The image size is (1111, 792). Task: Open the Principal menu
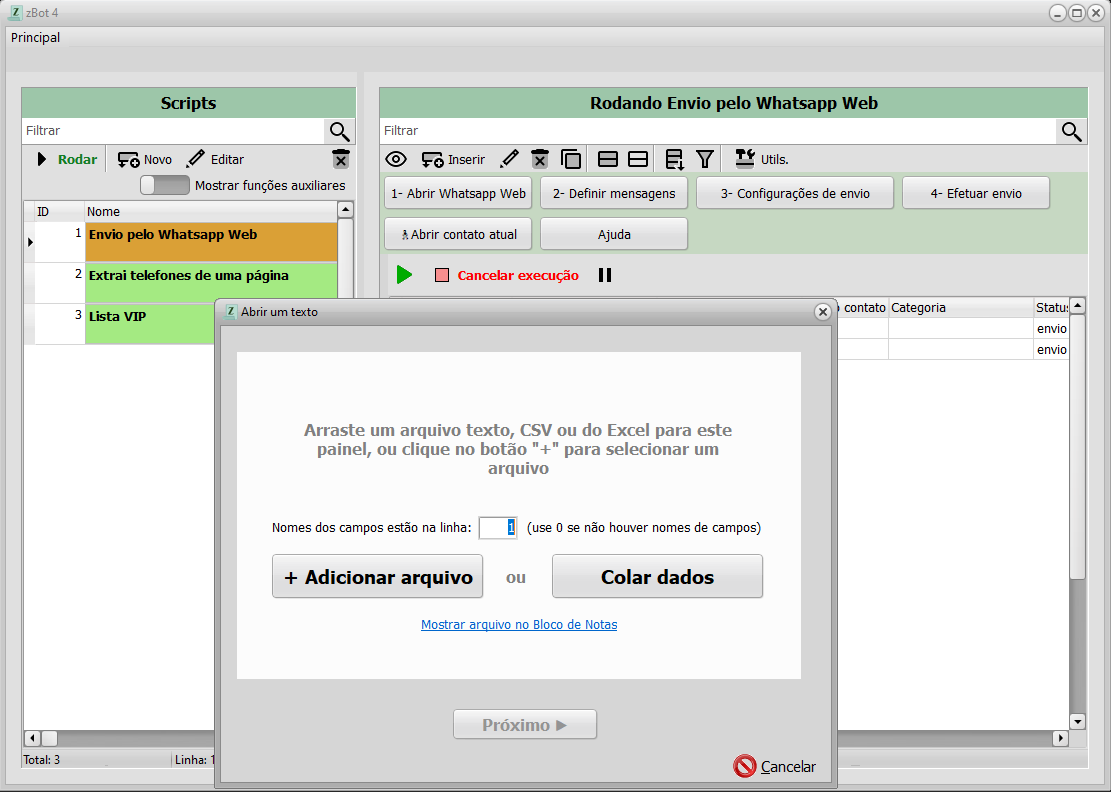tap(36, 38)
